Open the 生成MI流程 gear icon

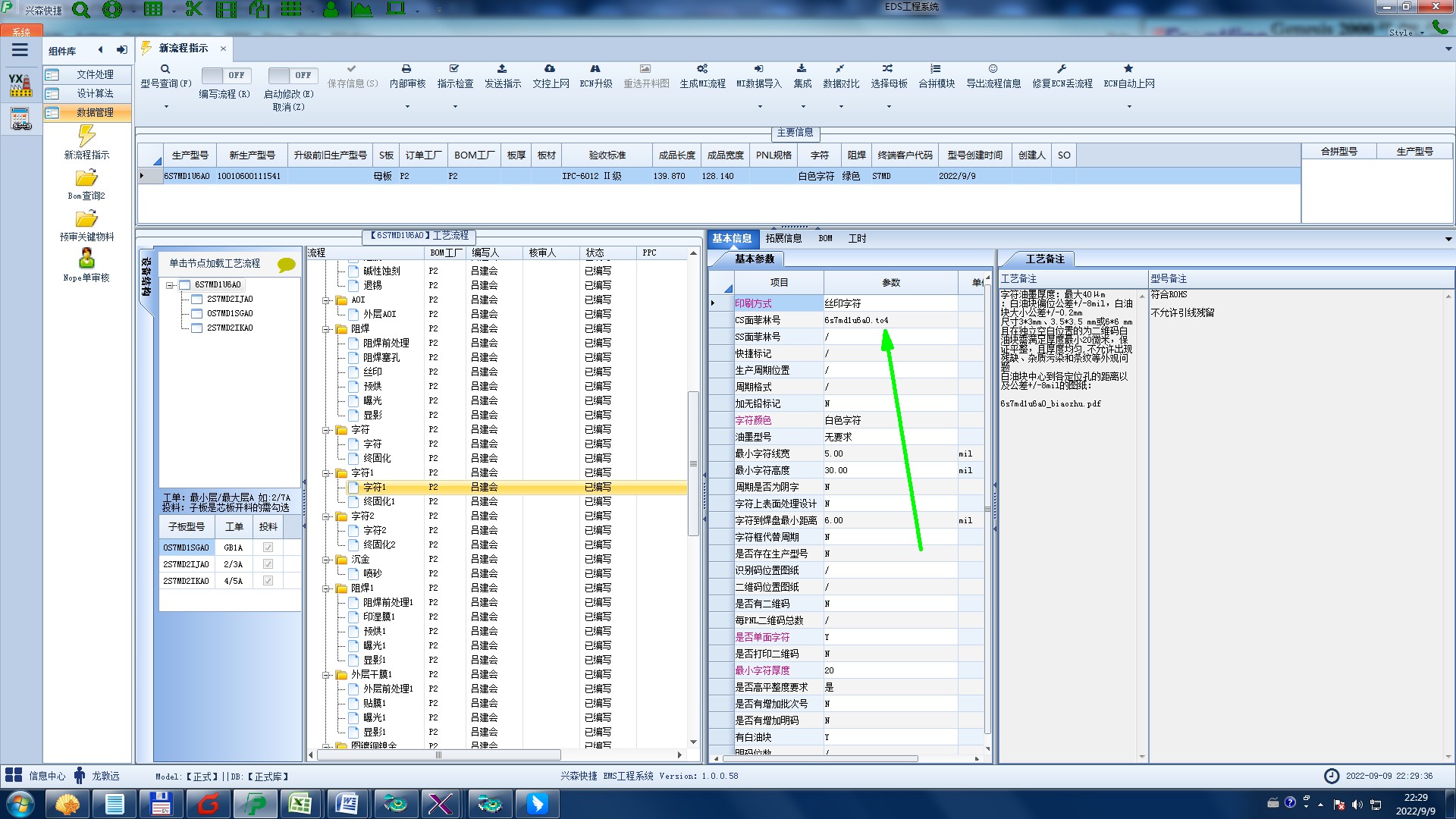pos(702,69)
